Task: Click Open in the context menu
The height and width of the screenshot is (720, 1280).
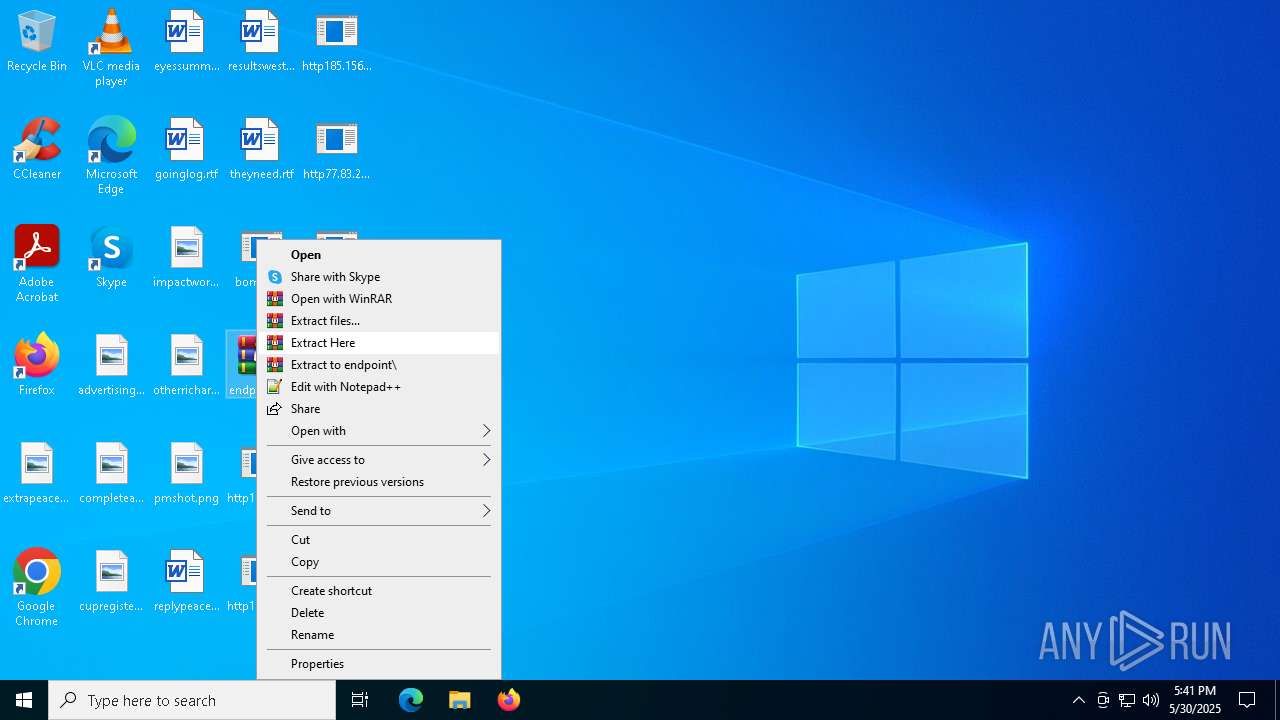Action: (379, 255)
